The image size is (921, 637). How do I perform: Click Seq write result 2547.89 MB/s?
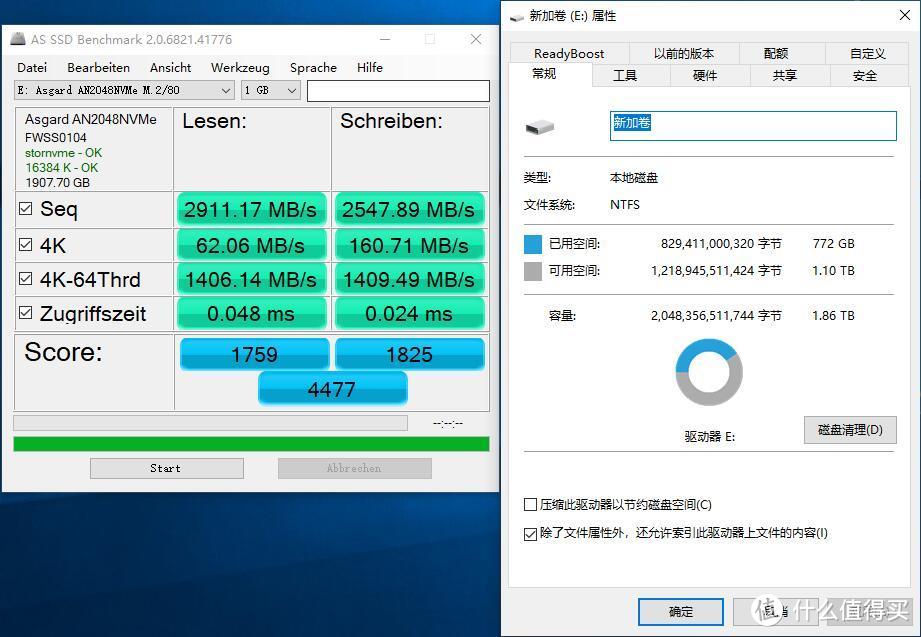(409, 209)
